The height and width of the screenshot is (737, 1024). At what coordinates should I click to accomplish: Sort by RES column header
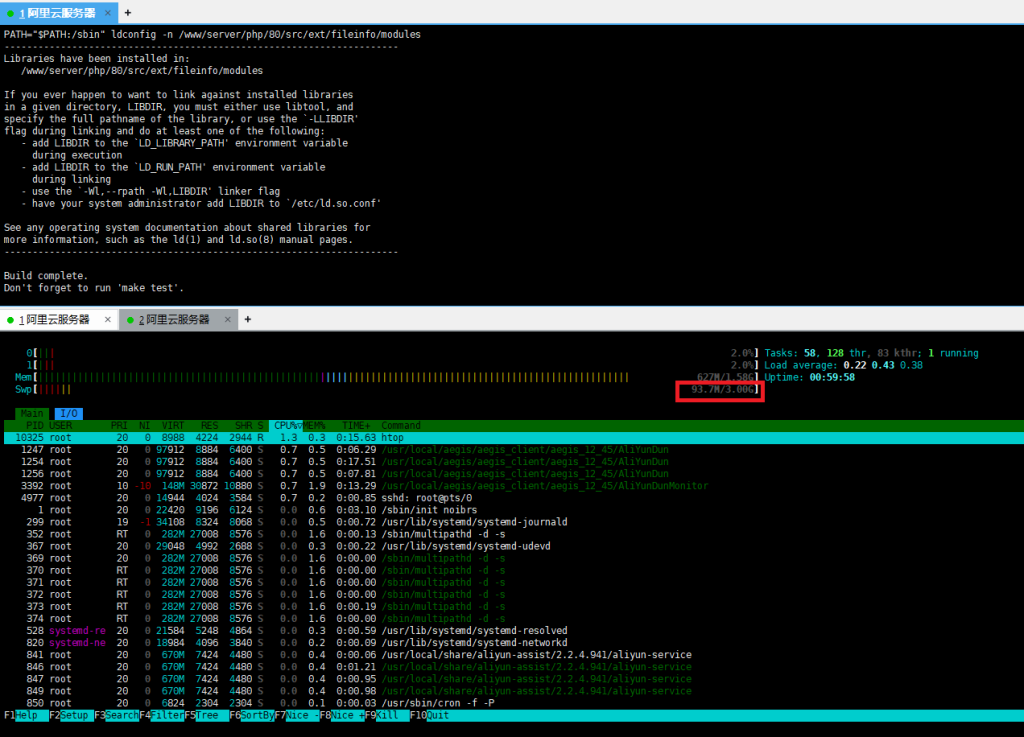tap(210, 426)
